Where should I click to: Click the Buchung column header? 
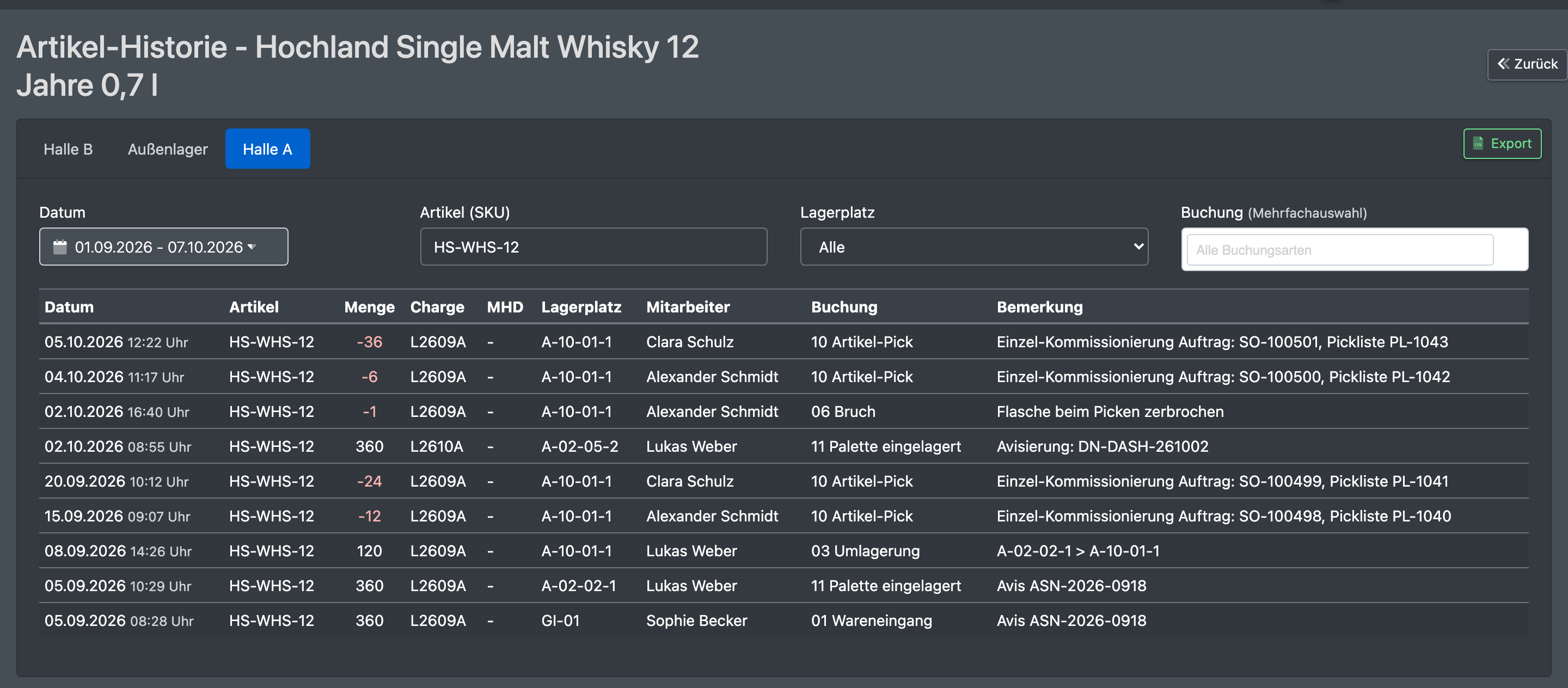(844, 307)
